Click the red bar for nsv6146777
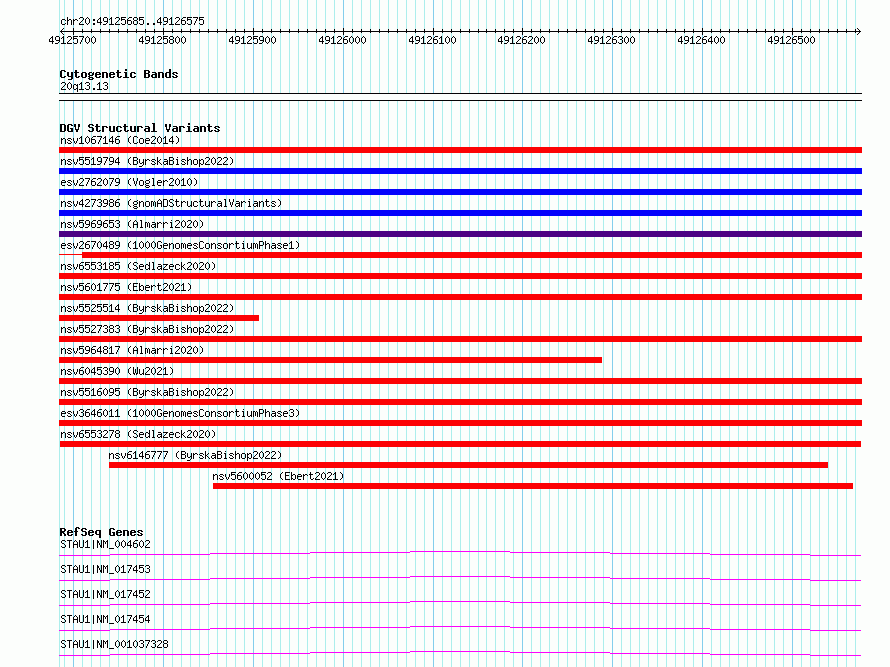The width and height of the screenshot is (890, 667). (x=468, y=465)
